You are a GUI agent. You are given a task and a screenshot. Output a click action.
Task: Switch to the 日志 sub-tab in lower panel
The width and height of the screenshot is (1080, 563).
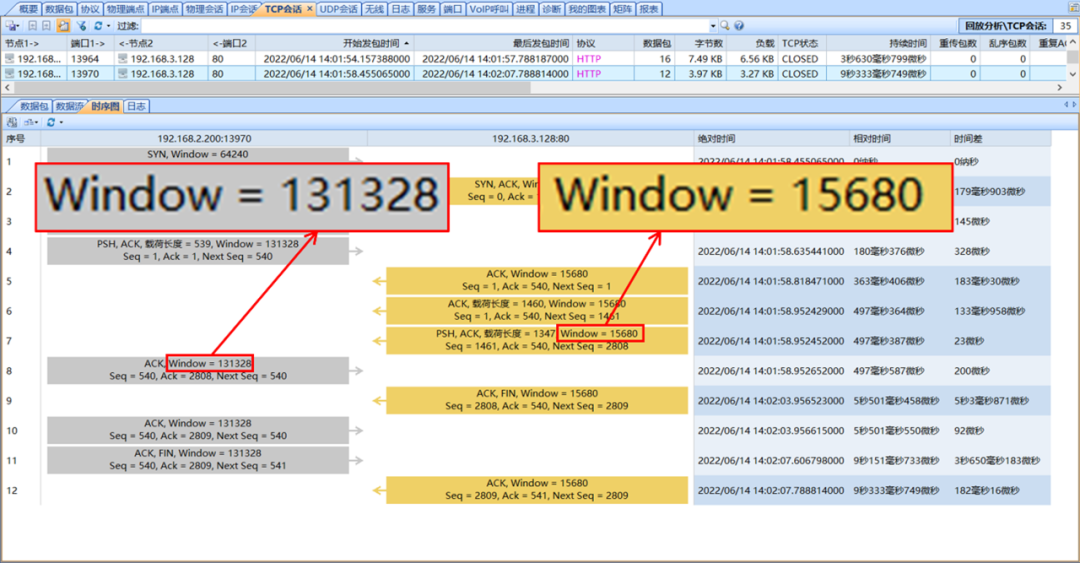136,106
